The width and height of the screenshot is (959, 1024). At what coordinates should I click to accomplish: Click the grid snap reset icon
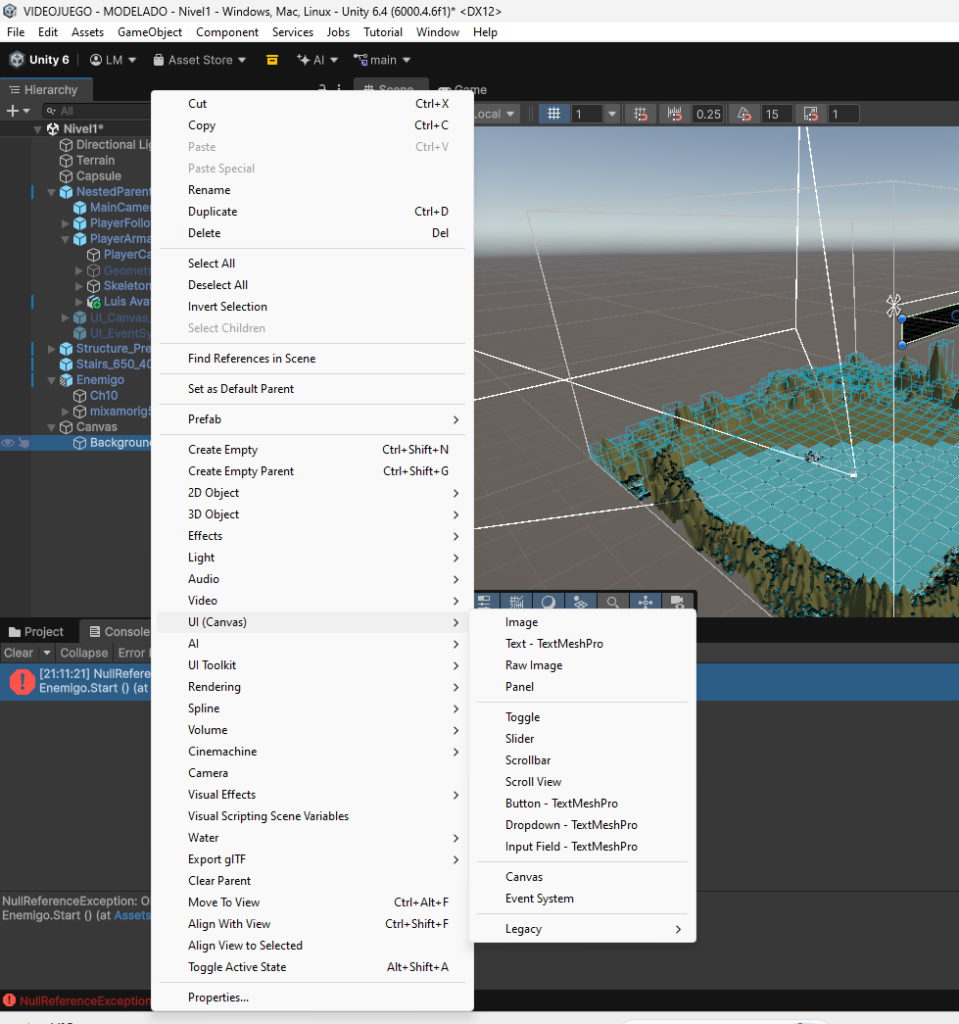tap(640, 114)
